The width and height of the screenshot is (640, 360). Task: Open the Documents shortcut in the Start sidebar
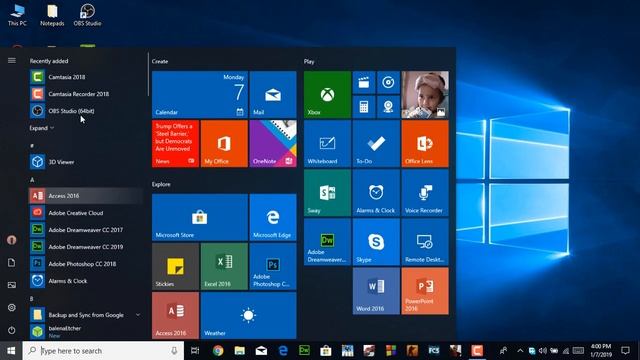click(11, 262)
